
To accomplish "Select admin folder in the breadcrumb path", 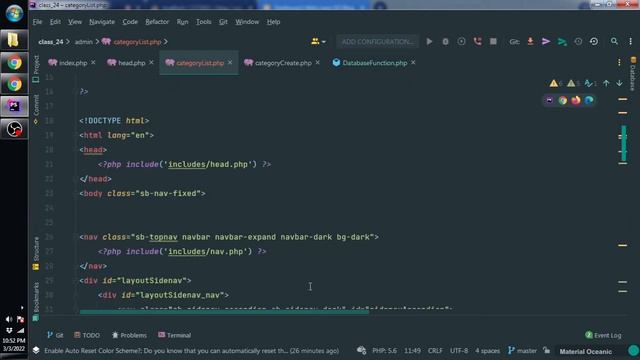I will coord(84,42).
